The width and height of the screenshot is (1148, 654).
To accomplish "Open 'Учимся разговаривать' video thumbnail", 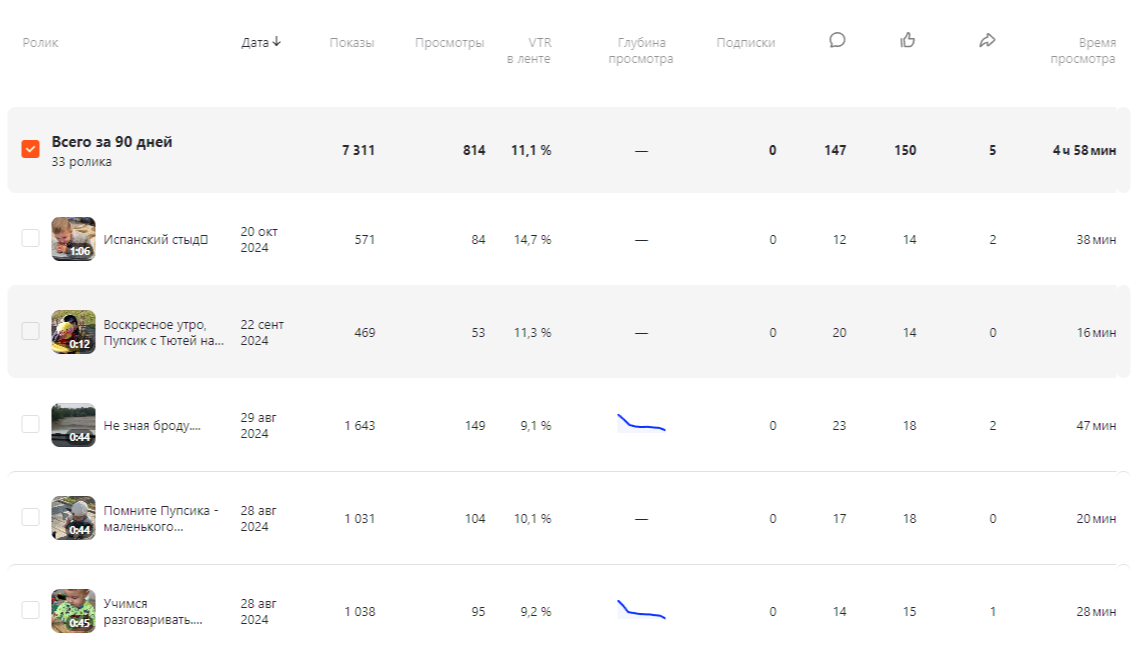I will pos(73,611).
